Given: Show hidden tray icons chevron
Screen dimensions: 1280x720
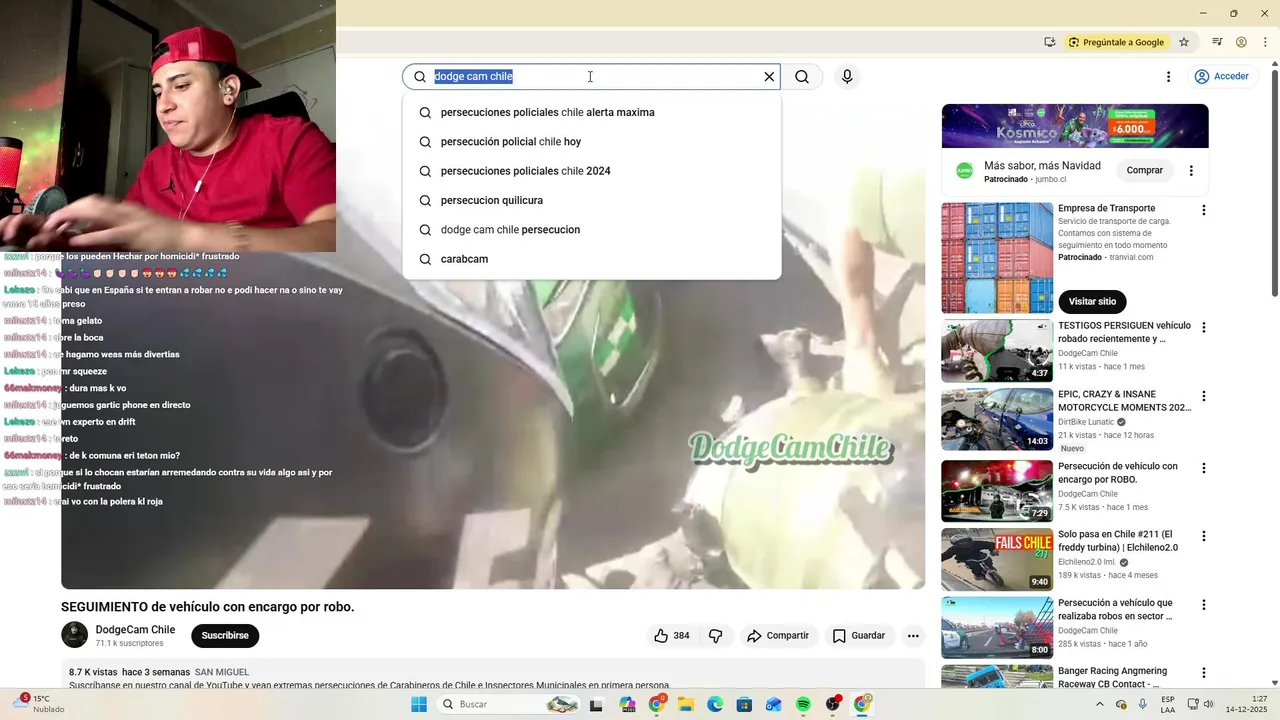Looking at the screenshot, I should (1100, 704).
